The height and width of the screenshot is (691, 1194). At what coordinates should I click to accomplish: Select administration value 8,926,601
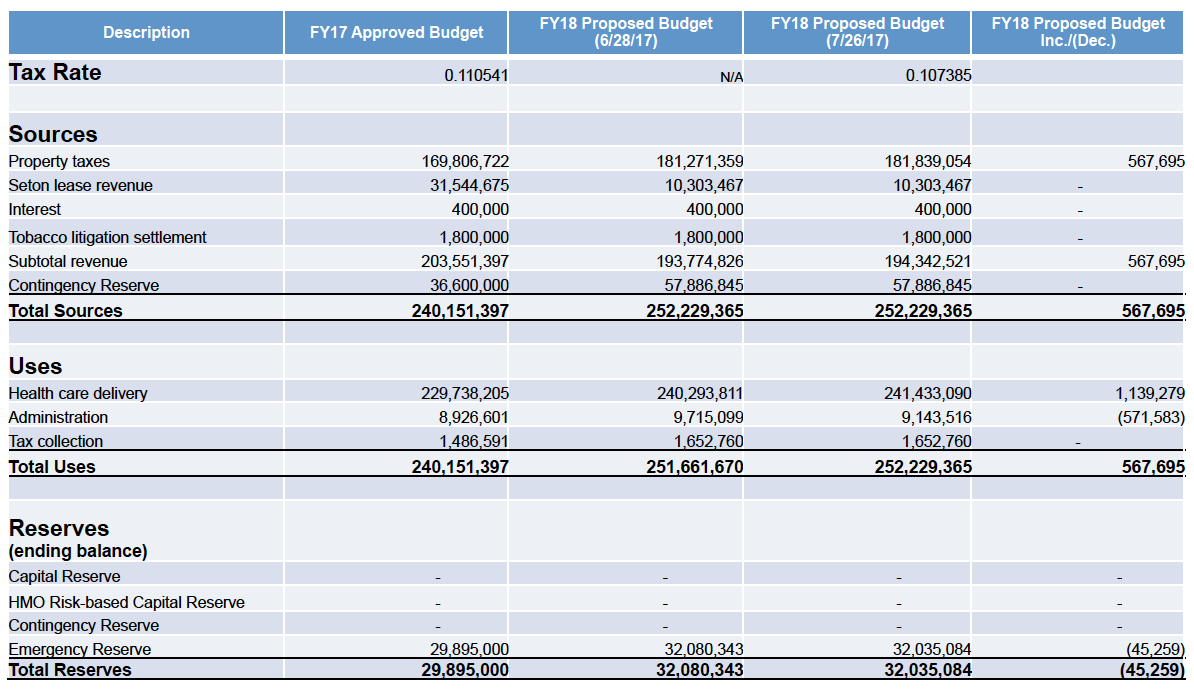coord(474,417)
